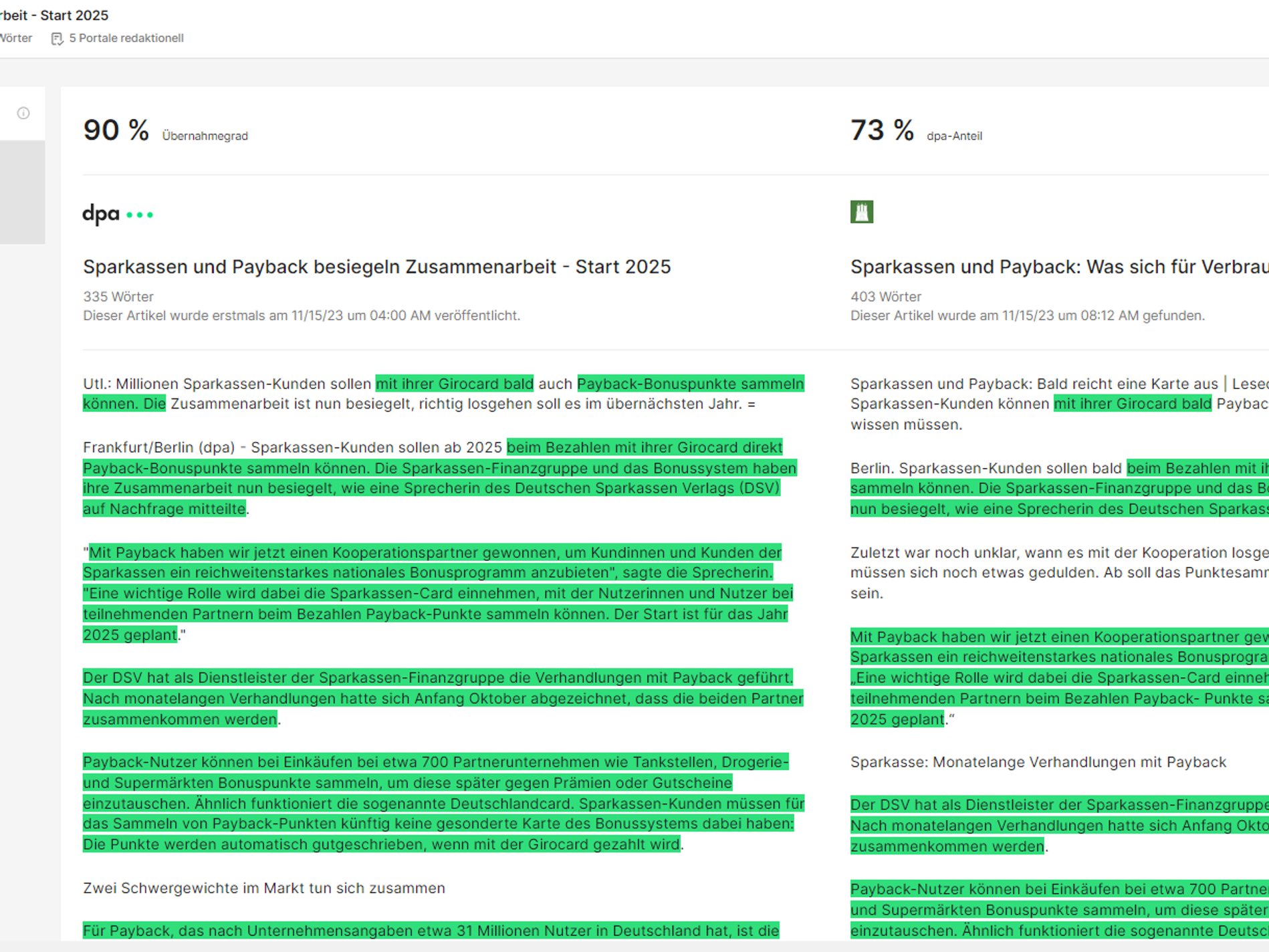This screenshot has height=952, width=1269.
Task: Select the '5 Portale redaktionell' label
Action: (126, 38)
